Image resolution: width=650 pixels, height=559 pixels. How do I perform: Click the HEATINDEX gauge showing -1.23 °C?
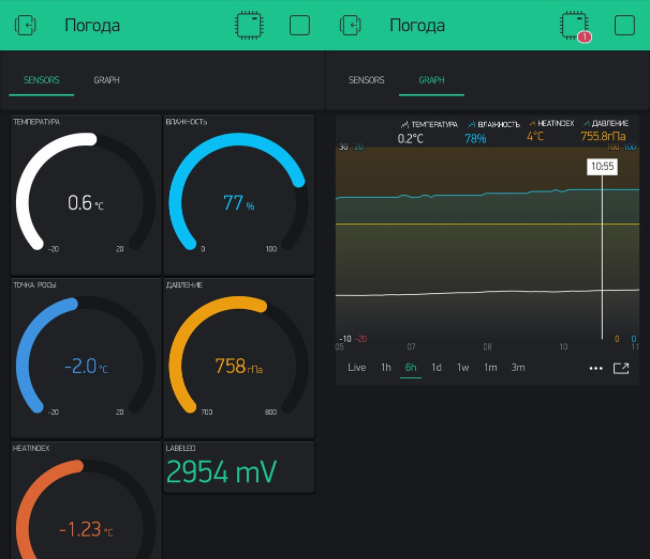[86, 501]
